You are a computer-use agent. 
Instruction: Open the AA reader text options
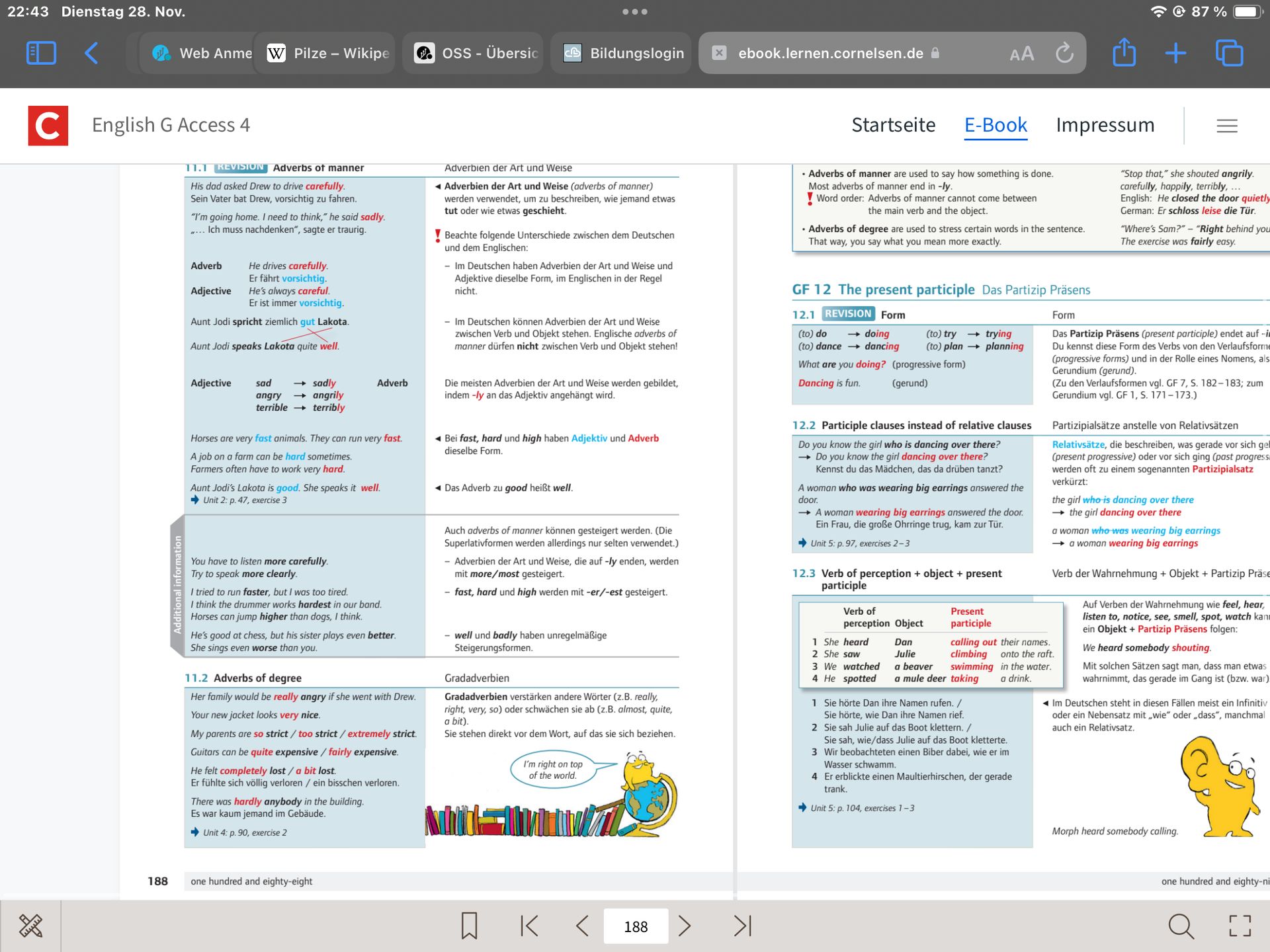point(1021,54)
